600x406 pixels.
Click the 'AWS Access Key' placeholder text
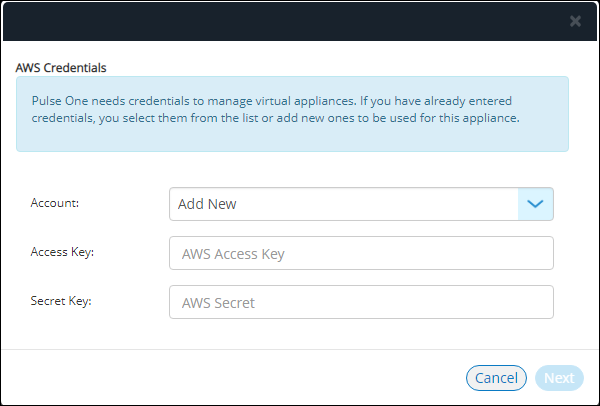coord(233,254)
